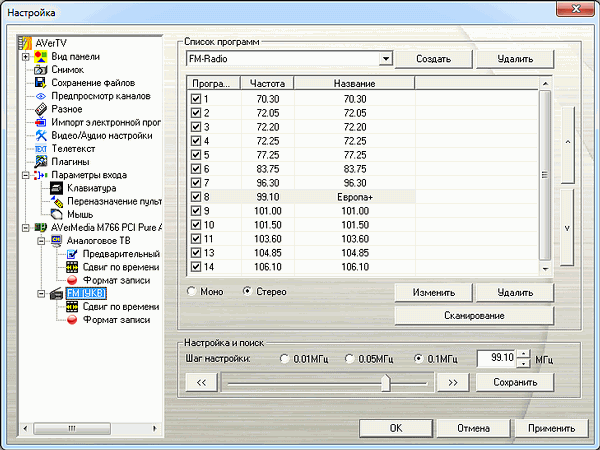
Task: Click the Снимок camera icon in tree
Action: pos(42,71)
